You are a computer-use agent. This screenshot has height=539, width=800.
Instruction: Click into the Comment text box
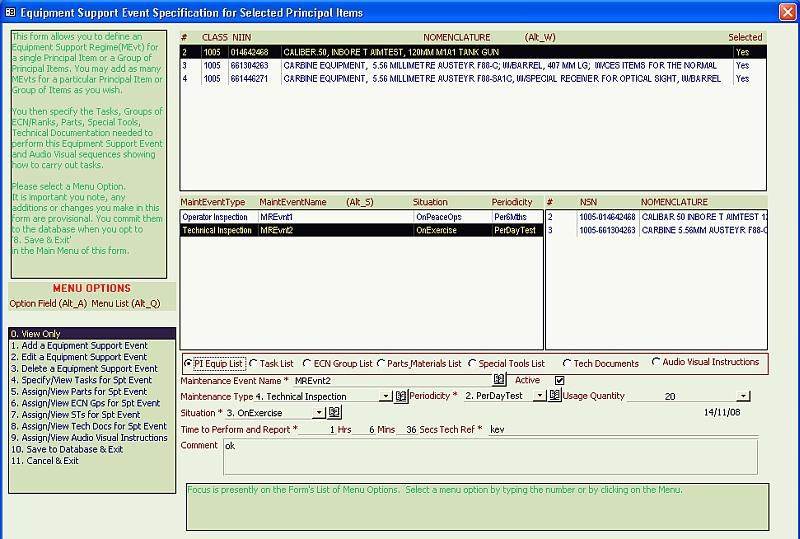(490, 456)
